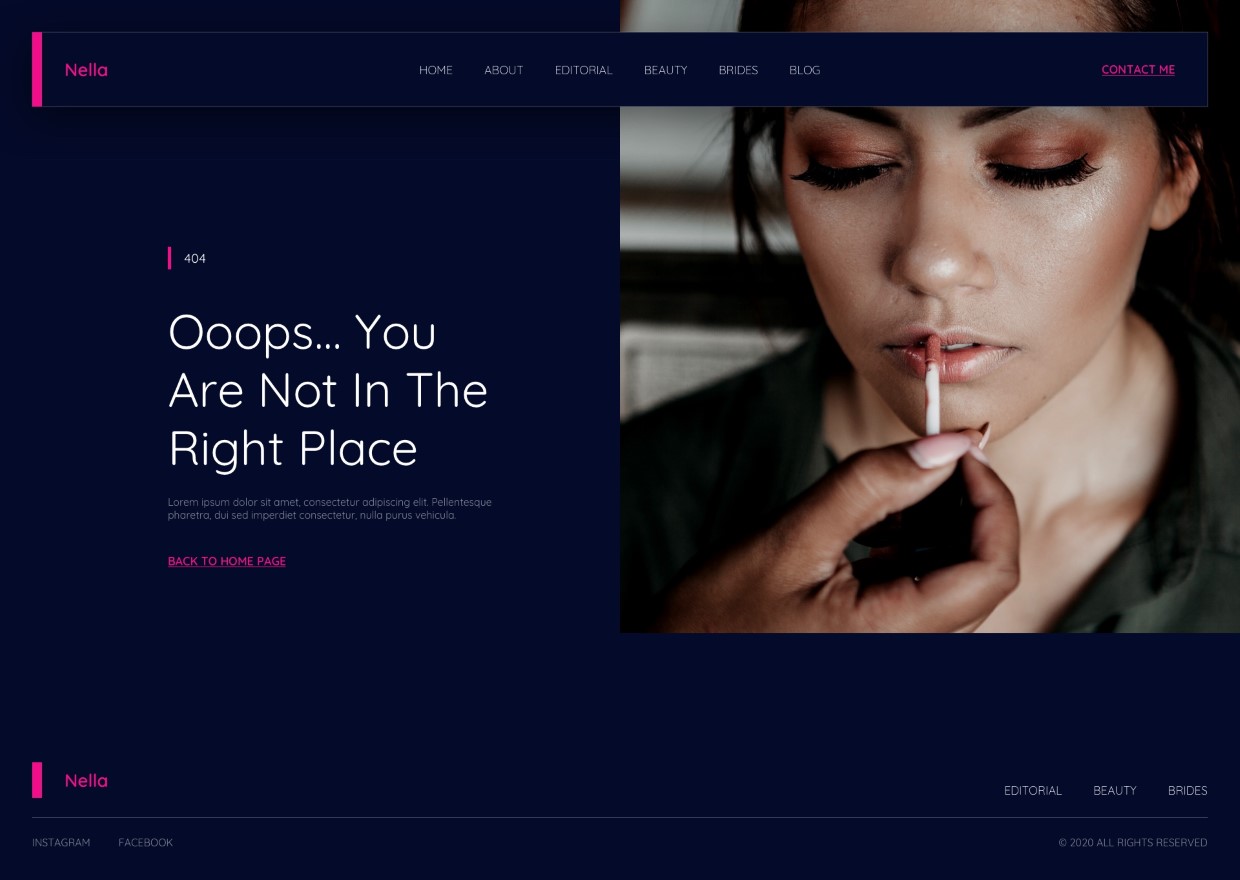Click the pink bar beside header logo
The image size is (1240, 880).
click(x=37, y=69)
